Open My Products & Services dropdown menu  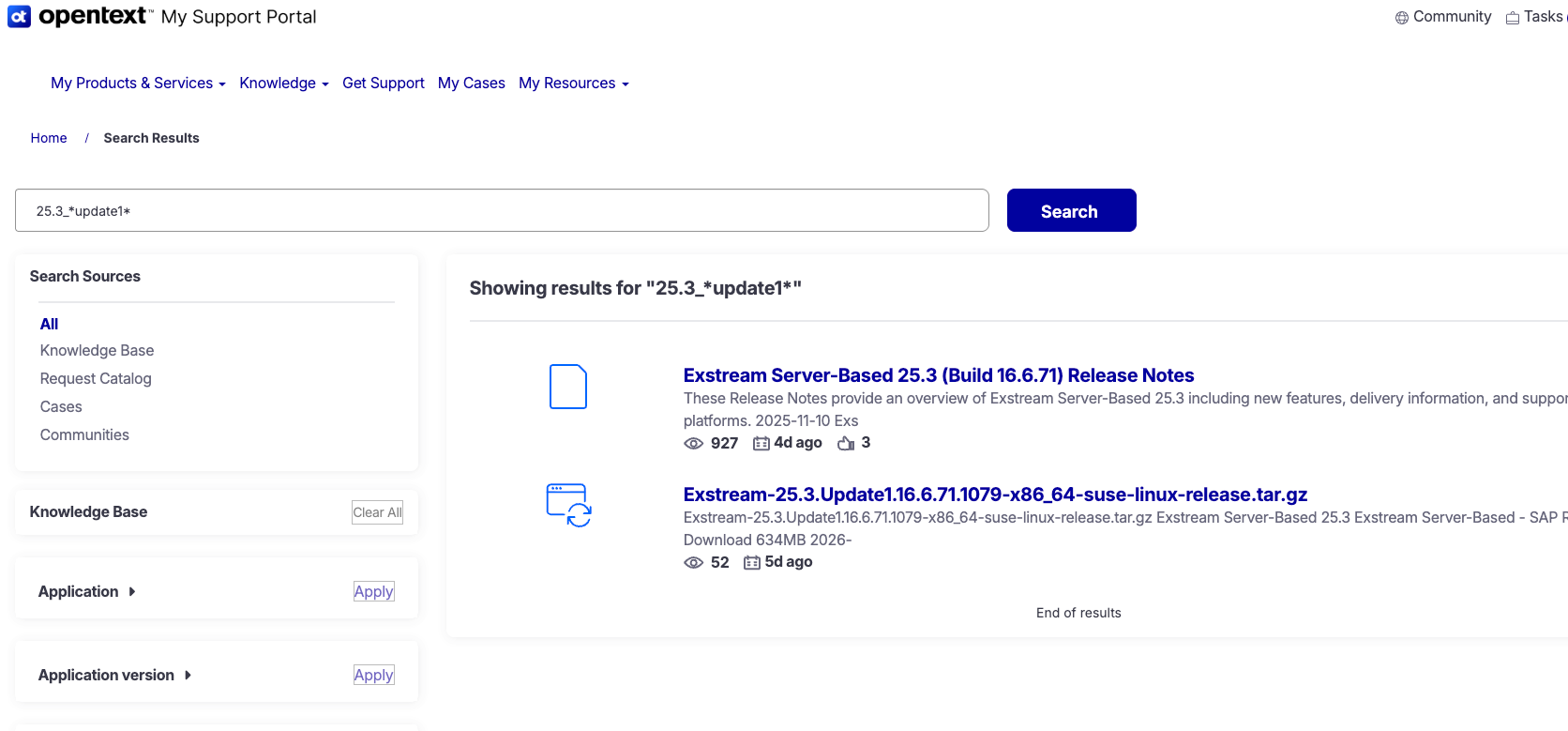pyautogui.click(x=138, y=83)
